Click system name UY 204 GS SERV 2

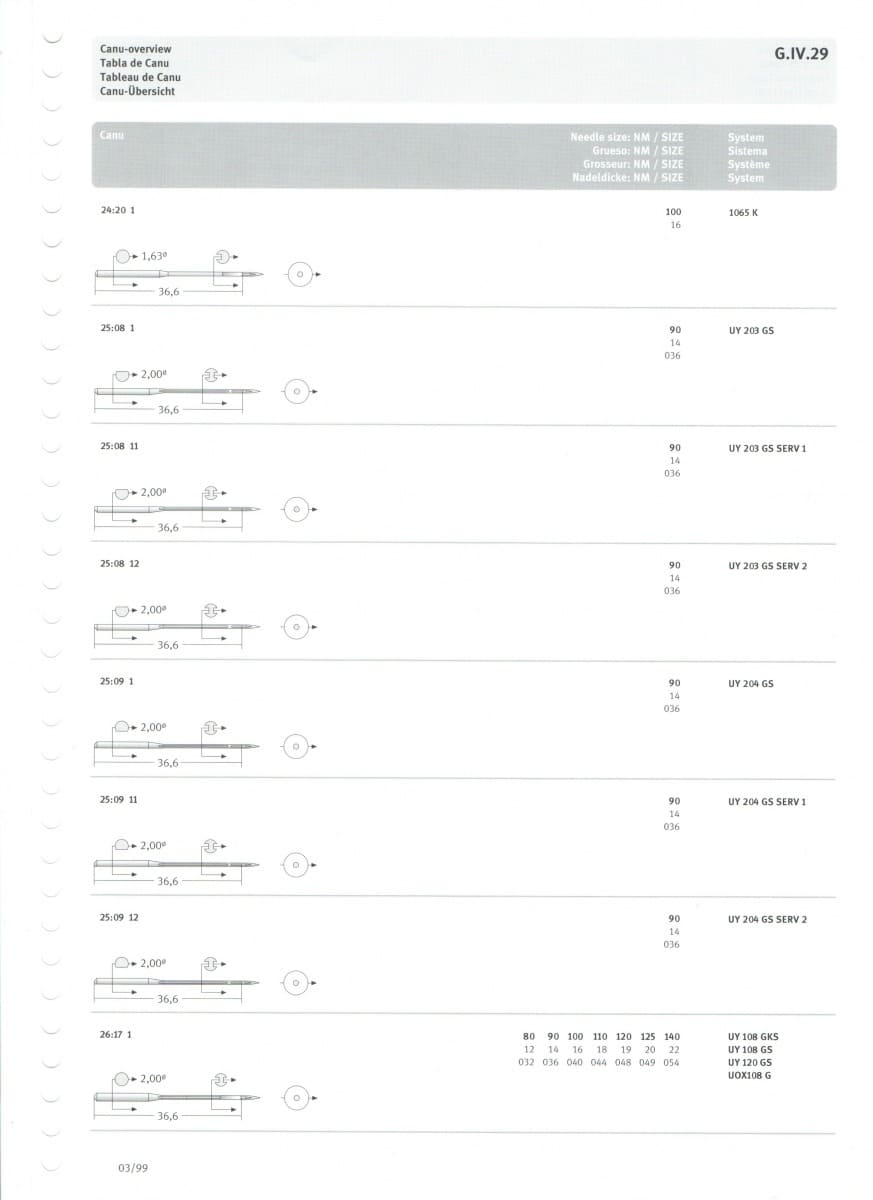[768, 919]
